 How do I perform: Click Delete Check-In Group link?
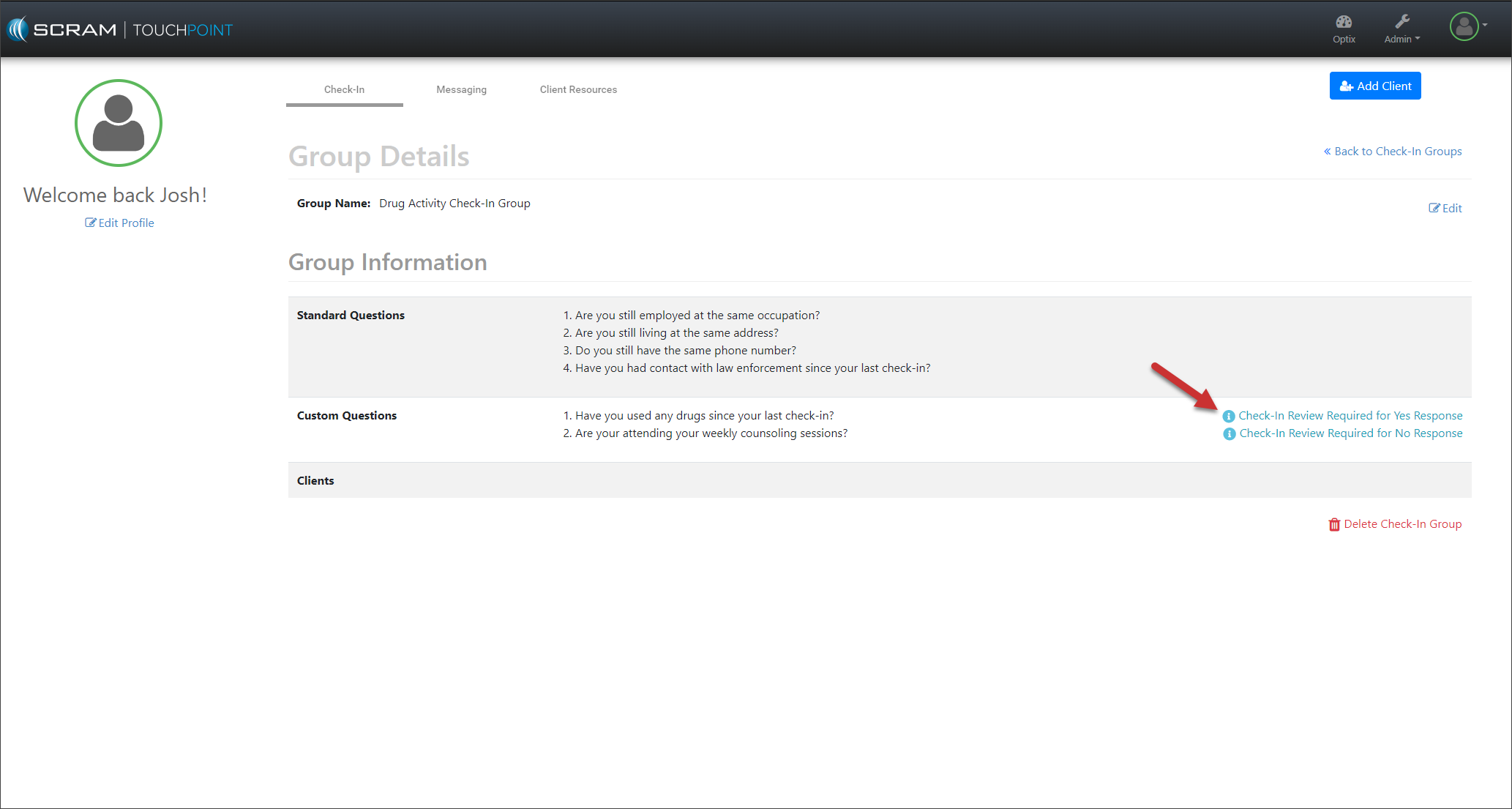[1402, 523]
